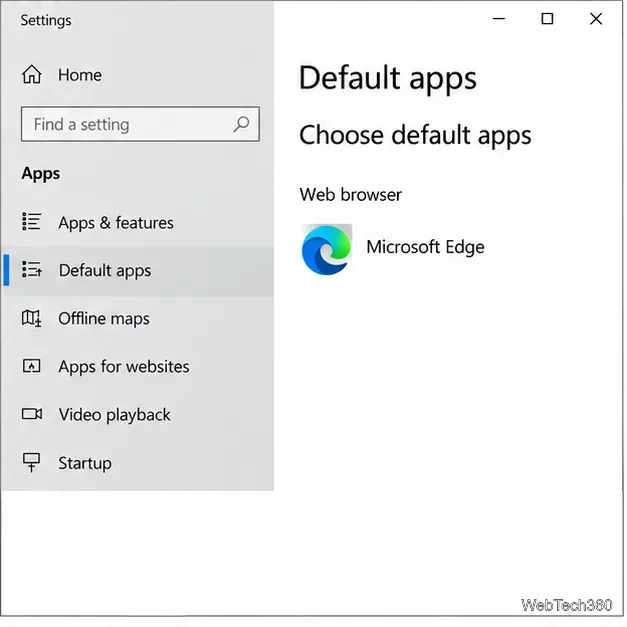Open Apps & features section label
Image resolution: width=627 pixels, height=627 pixels.
[116, 223]
